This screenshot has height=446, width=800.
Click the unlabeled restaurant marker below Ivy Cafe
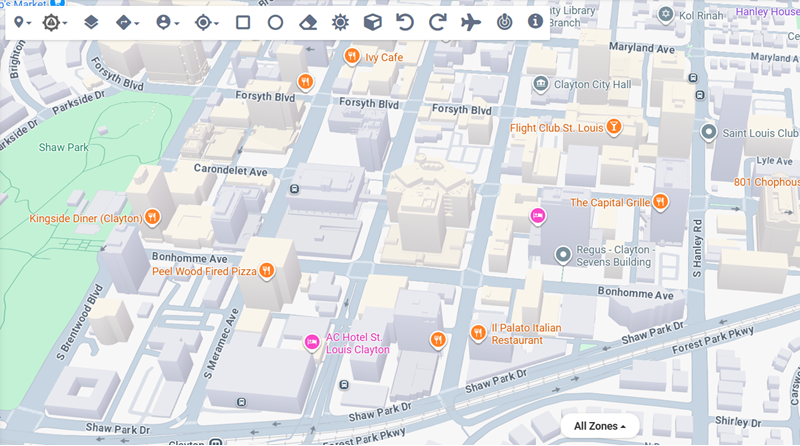305,82
